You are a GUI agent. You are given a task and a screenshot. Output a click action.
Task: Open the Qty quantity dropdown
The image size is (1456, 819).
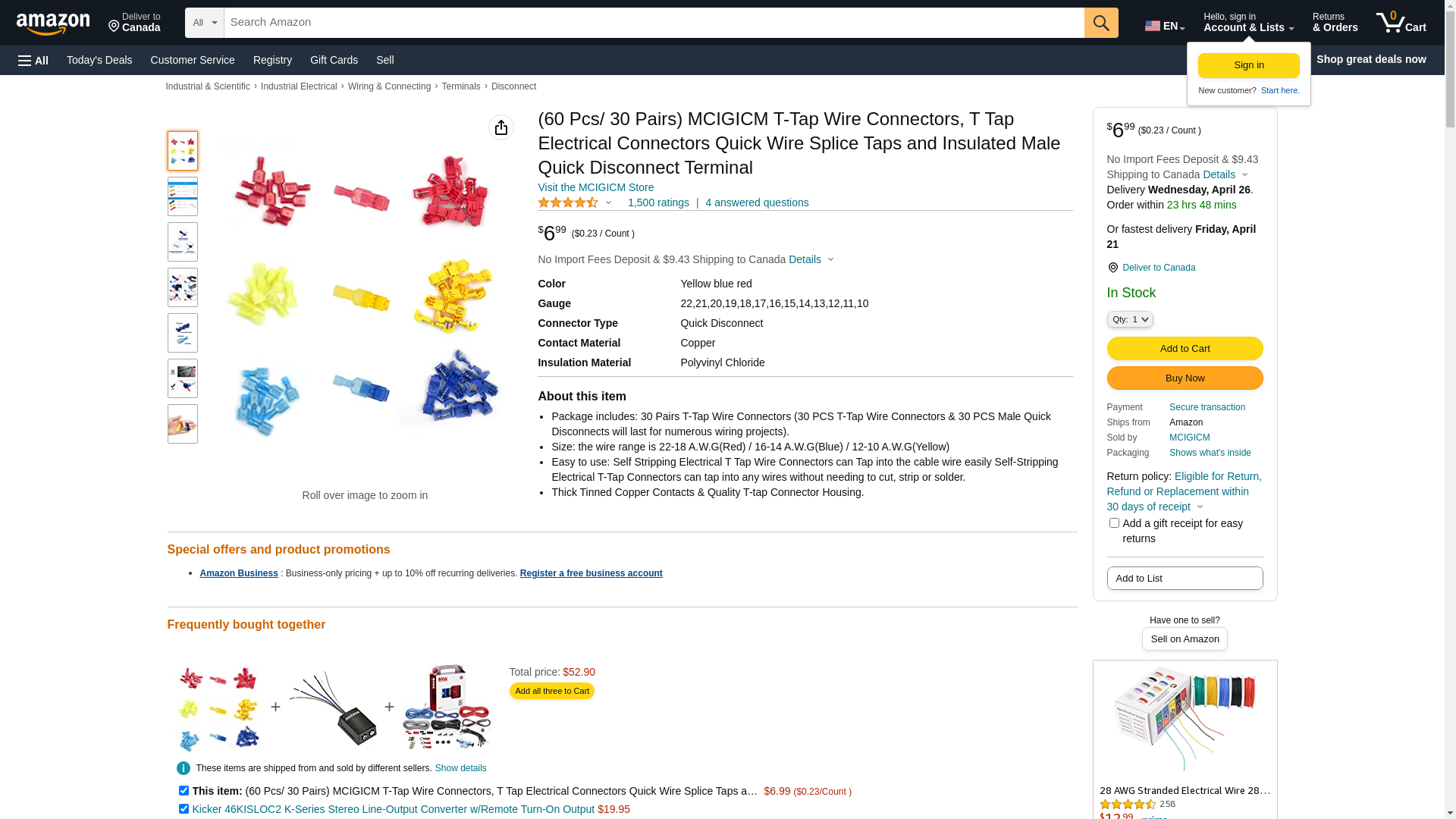click(1130, 319)
